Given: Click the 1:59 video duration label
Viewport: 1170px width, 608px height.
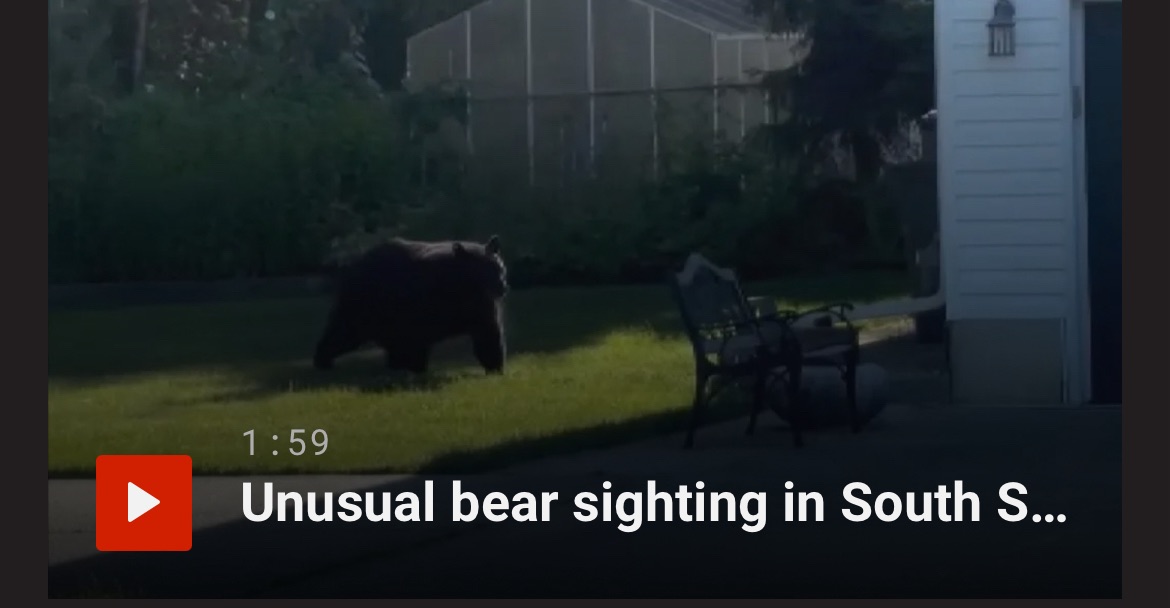Looking at the screenshot, I should (286, 442).
